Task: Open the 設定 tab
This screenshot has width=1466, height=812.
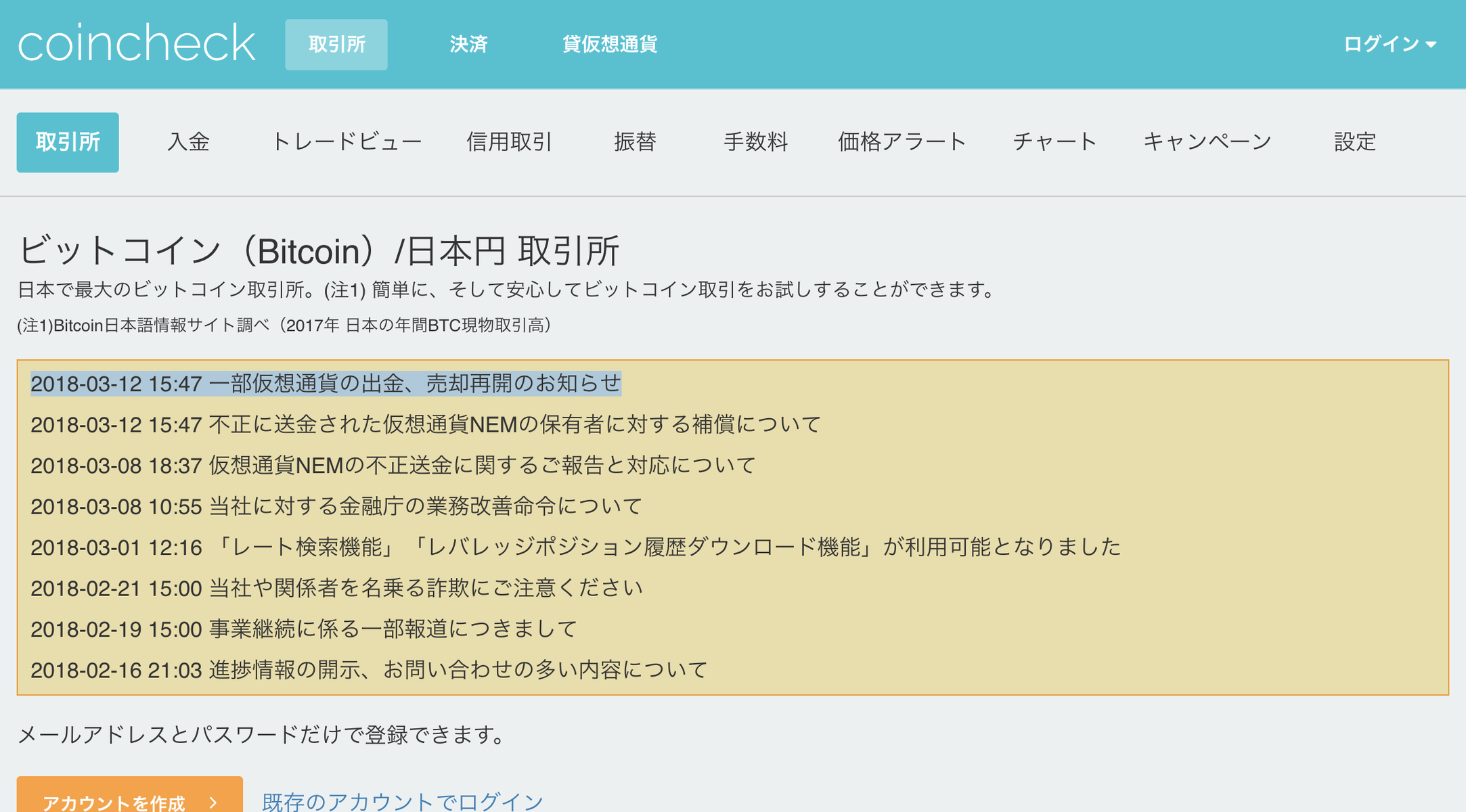Action: click(x=1354, y=142)
